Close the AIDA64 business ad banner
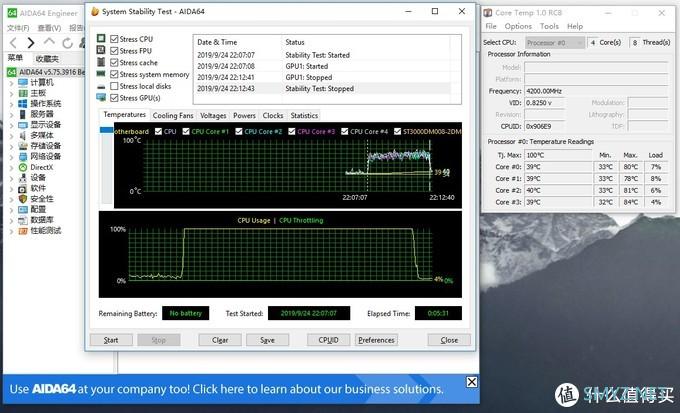The image size is (680, 413). (472, 382)
